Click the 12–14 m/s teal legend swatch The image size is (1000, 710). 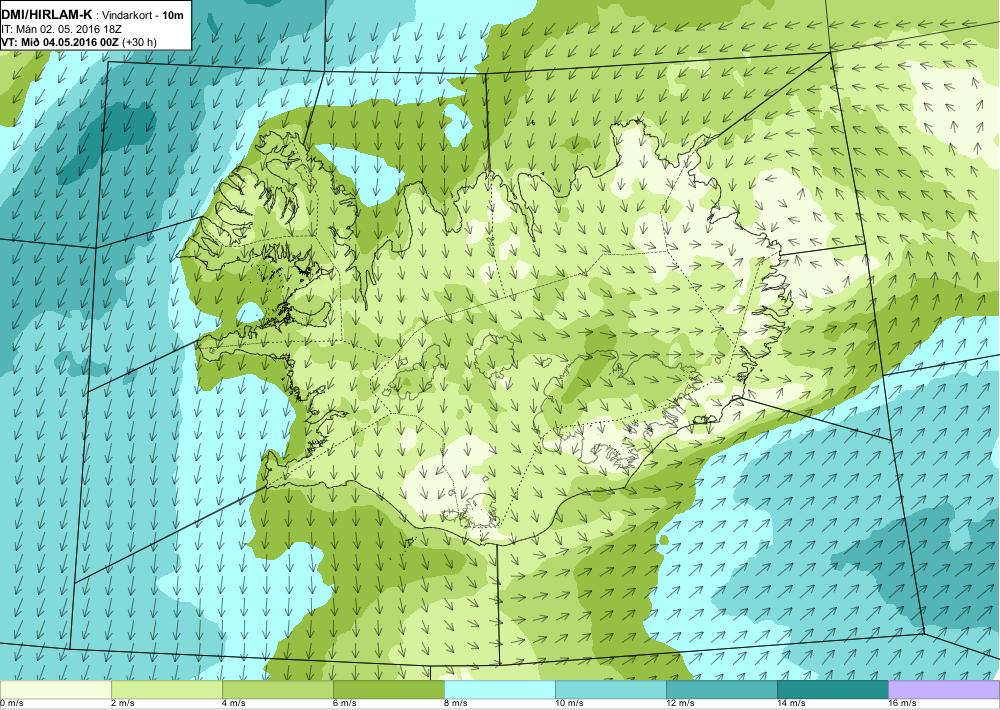point(721,690)
